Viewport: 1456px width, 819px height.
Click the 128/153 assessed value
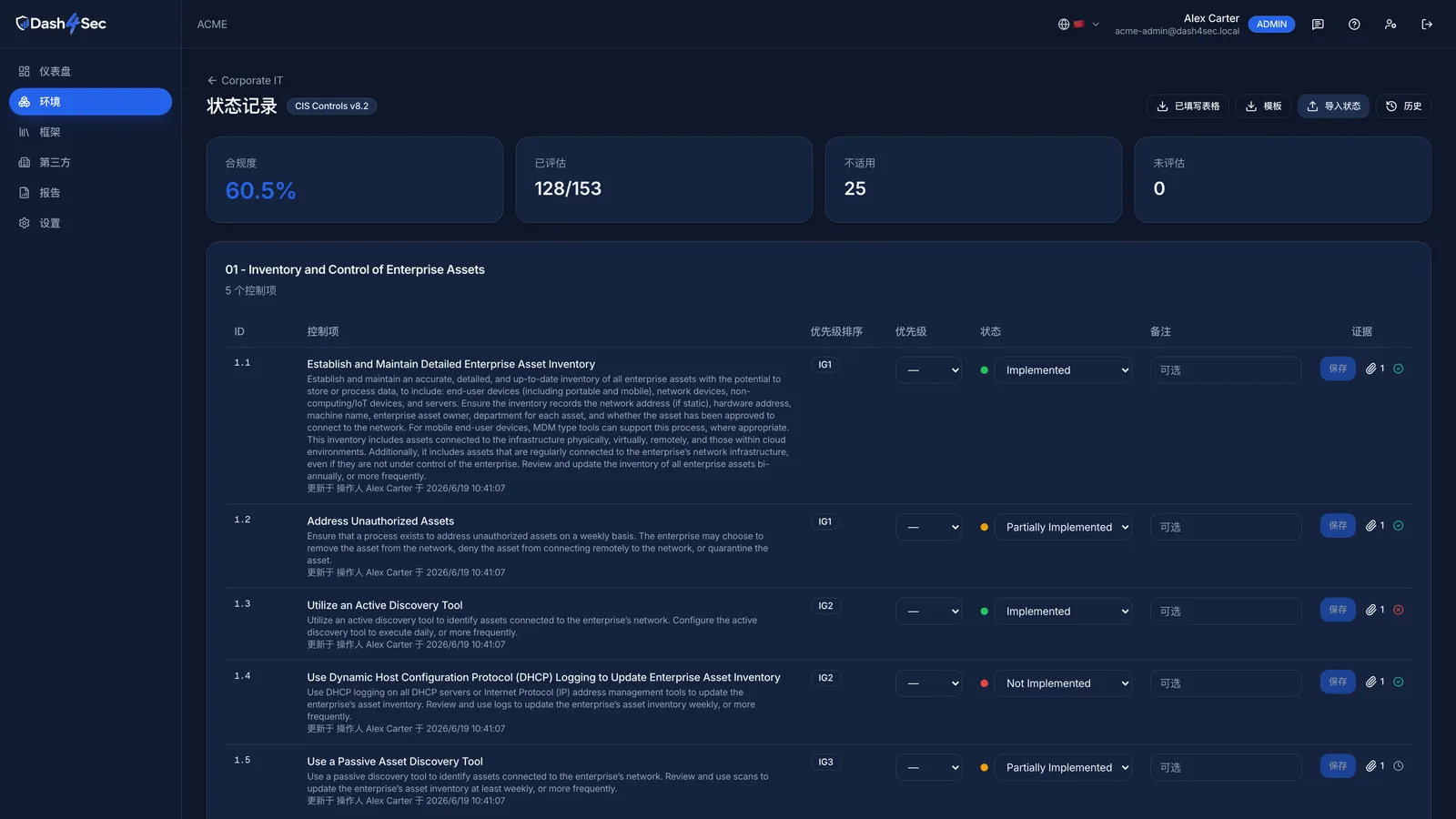(x=568, y=188)
